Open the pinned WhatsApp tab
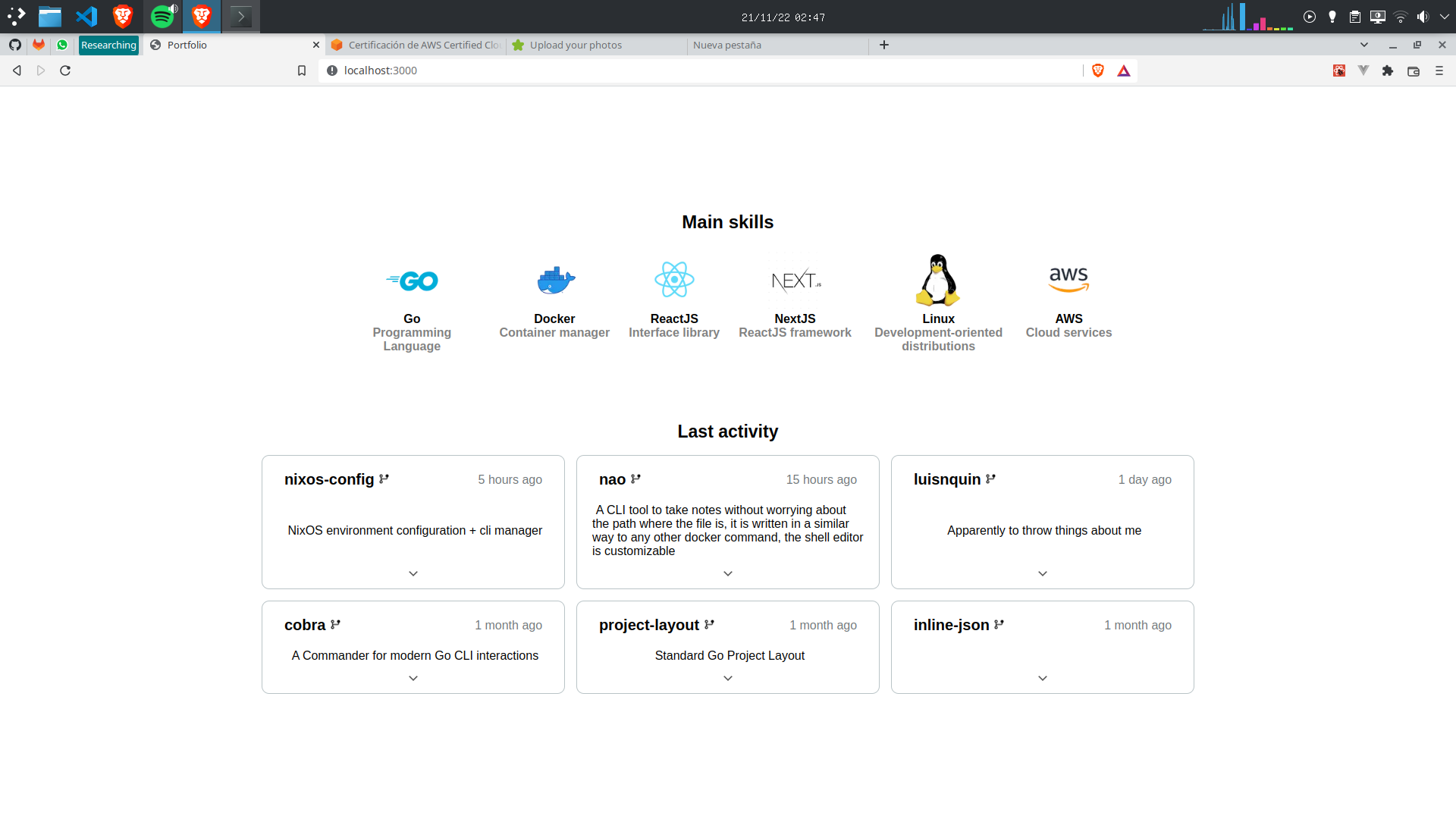Image resolution: width=1456 pixels, height=819 pixels. point(62,45)
